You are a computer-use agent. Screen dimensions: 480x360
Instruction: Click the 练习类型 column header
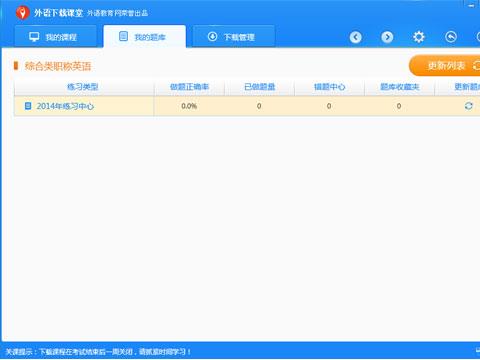point(83,87)
